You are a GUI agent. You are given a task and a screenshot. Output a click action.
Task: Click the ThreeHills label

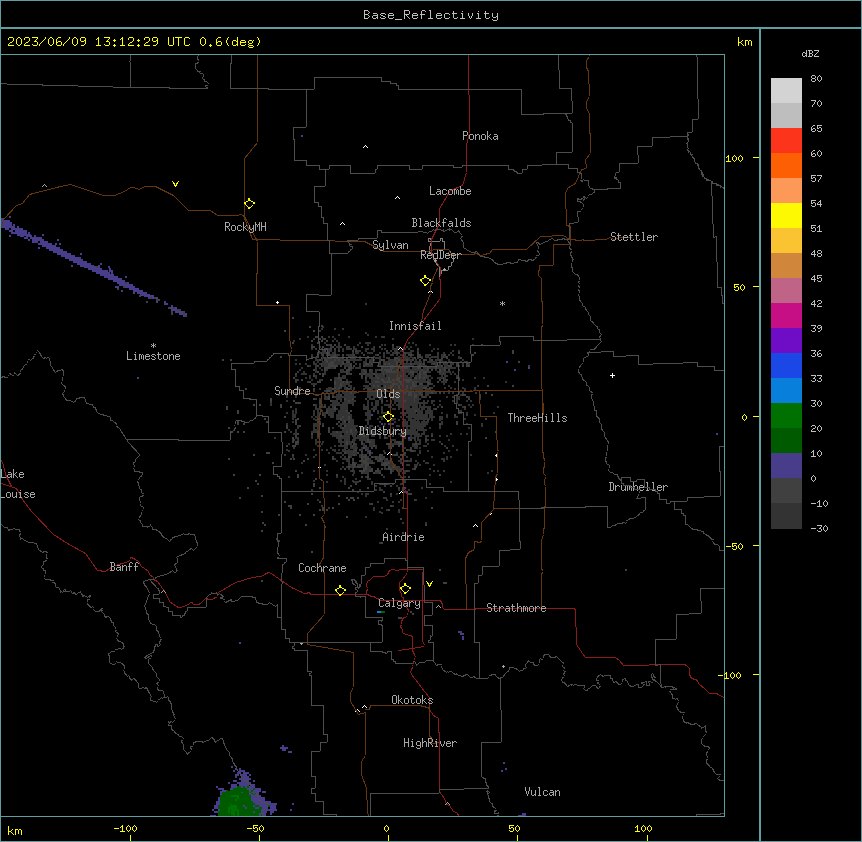[537, 418]
